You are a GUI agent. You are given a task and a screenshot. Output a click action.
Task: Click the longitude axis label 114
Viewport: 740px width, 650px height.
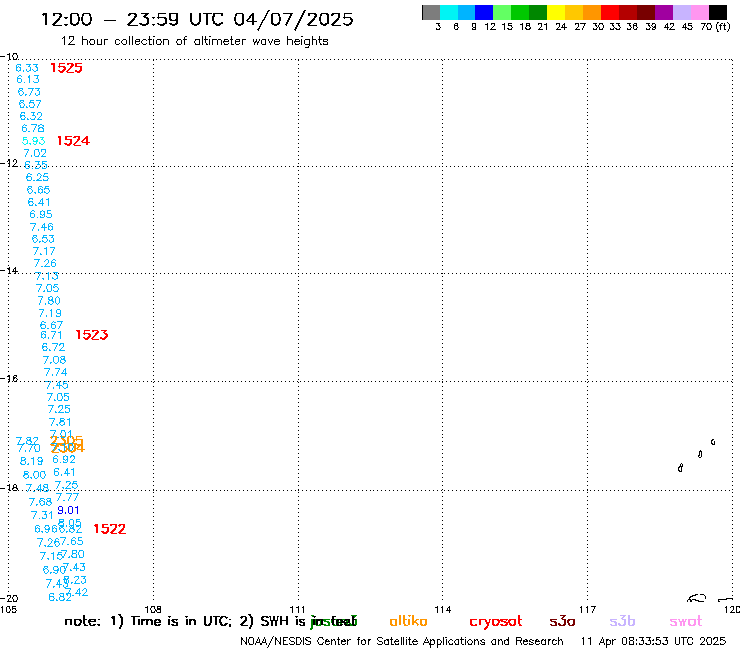[x=442, y=609]
